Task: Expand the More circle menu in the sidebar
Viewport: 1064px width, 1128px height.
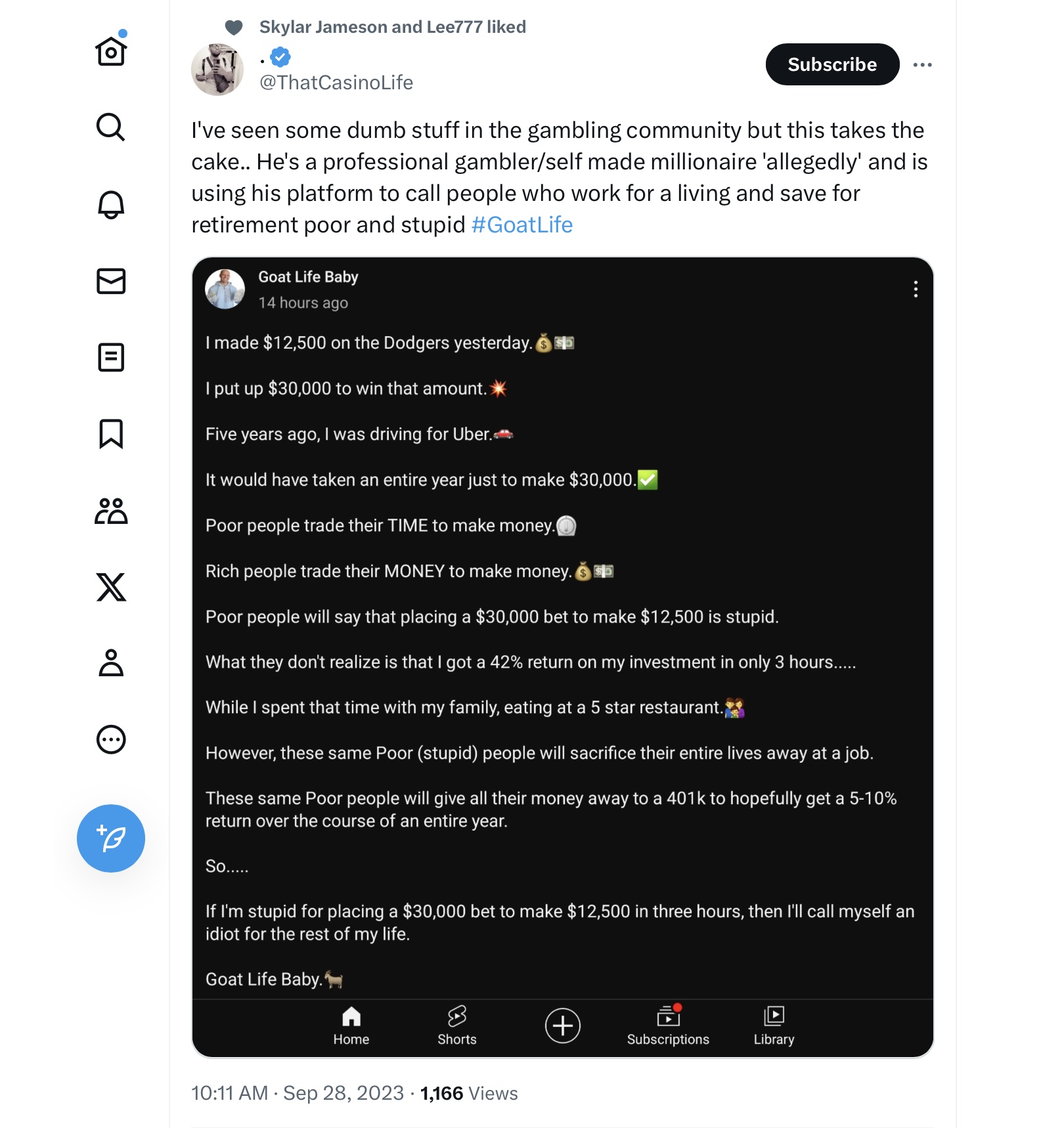Action: pos(111,740)
